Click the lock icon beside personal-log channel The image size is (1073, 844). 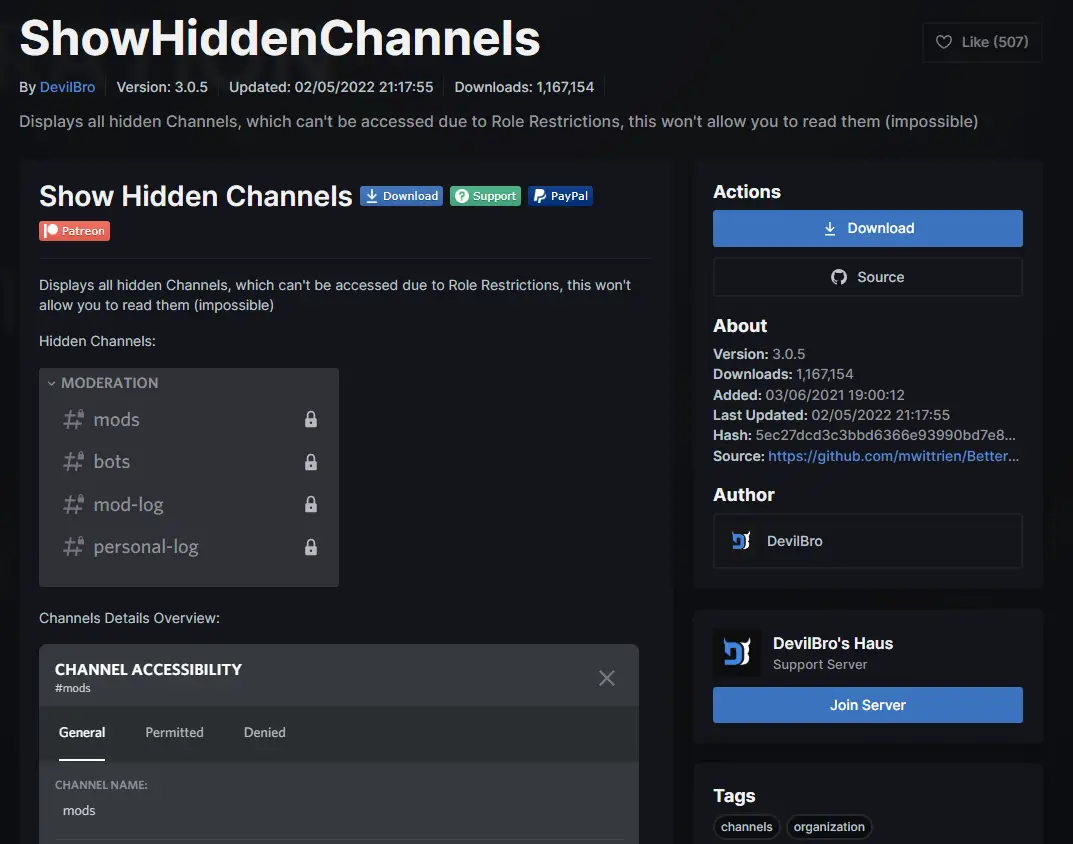pyautogui.click(x=311, y=547)
